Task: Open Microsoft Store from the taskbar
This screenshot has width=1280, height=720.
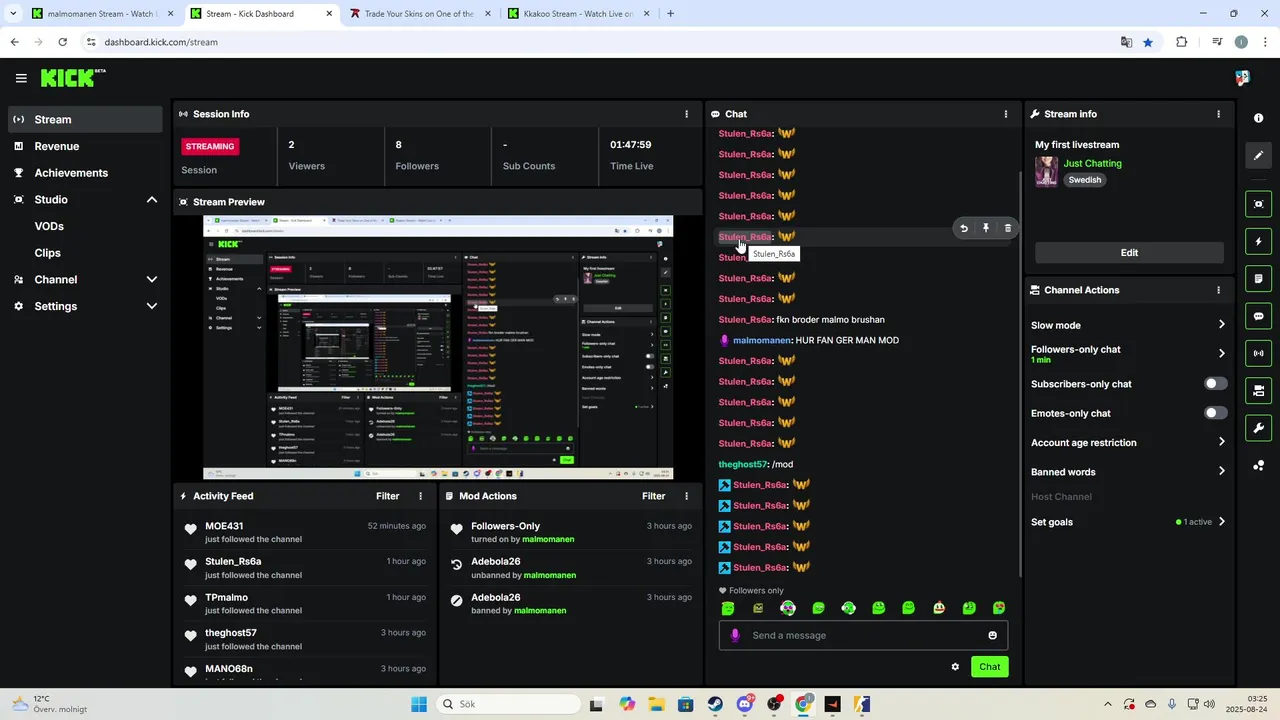Action: click(x=685, y=704)
